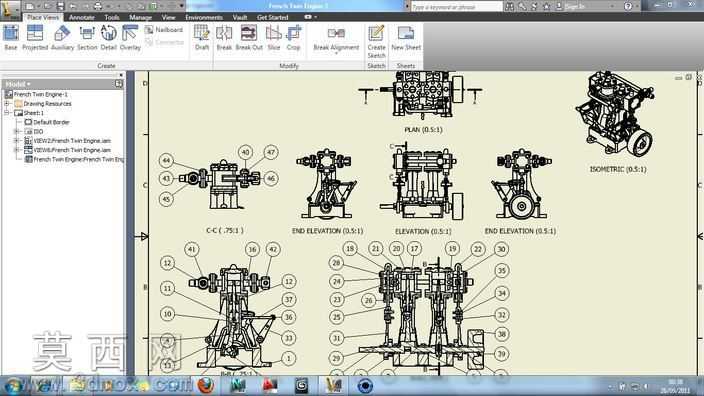This screenshot has height=396, width=704.
Task: Expand the Drawing Resources node
Action: [7, 104]
